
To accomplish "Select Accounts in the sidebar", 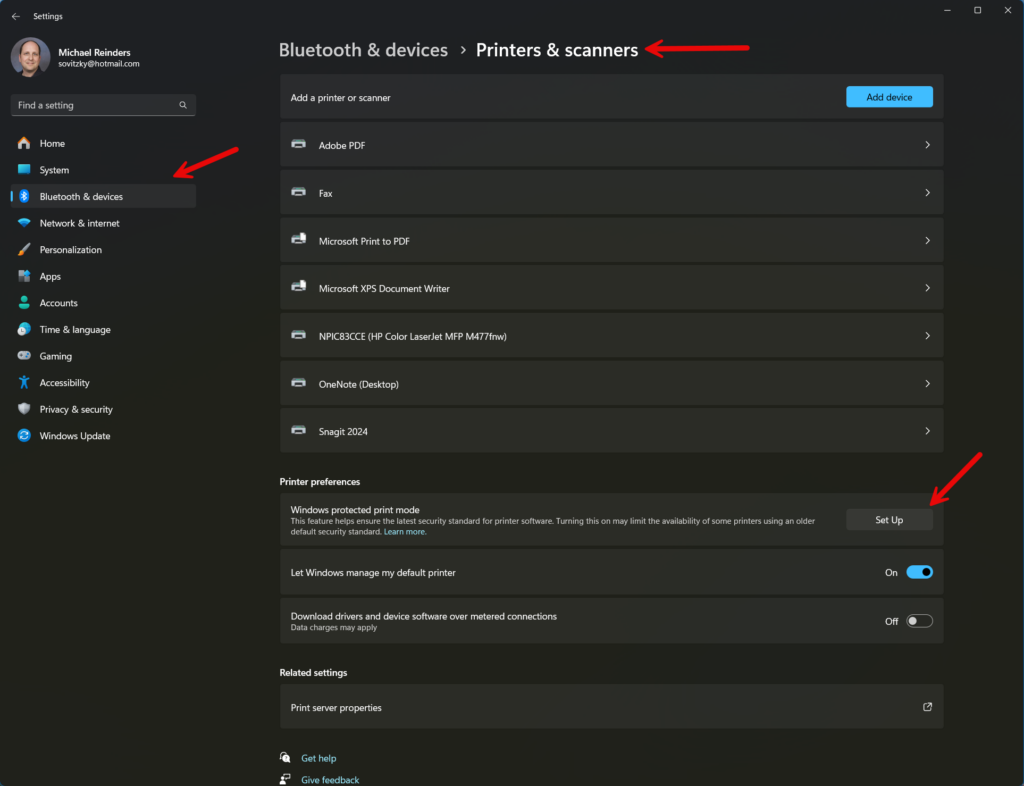I will (x=103, y=303).
